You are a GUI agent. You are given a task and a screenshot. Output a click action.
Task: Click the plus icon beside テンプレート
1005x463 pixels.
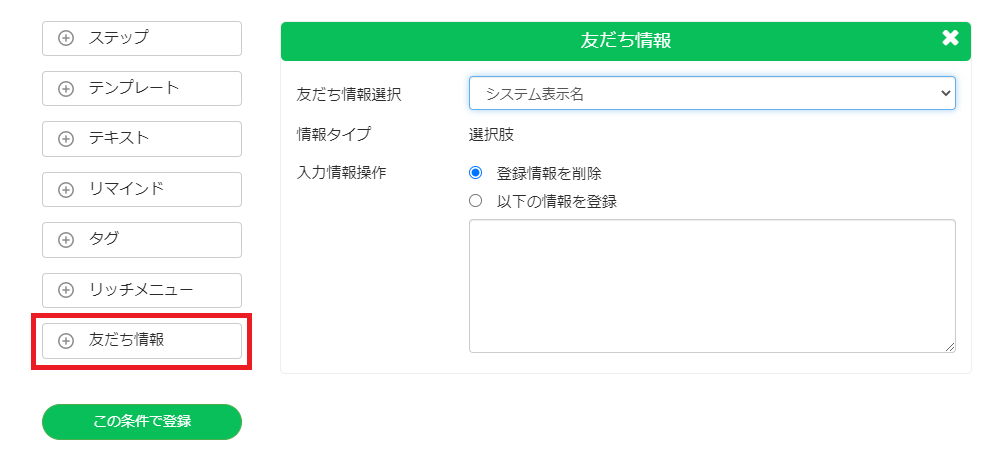tap(66, 88)
